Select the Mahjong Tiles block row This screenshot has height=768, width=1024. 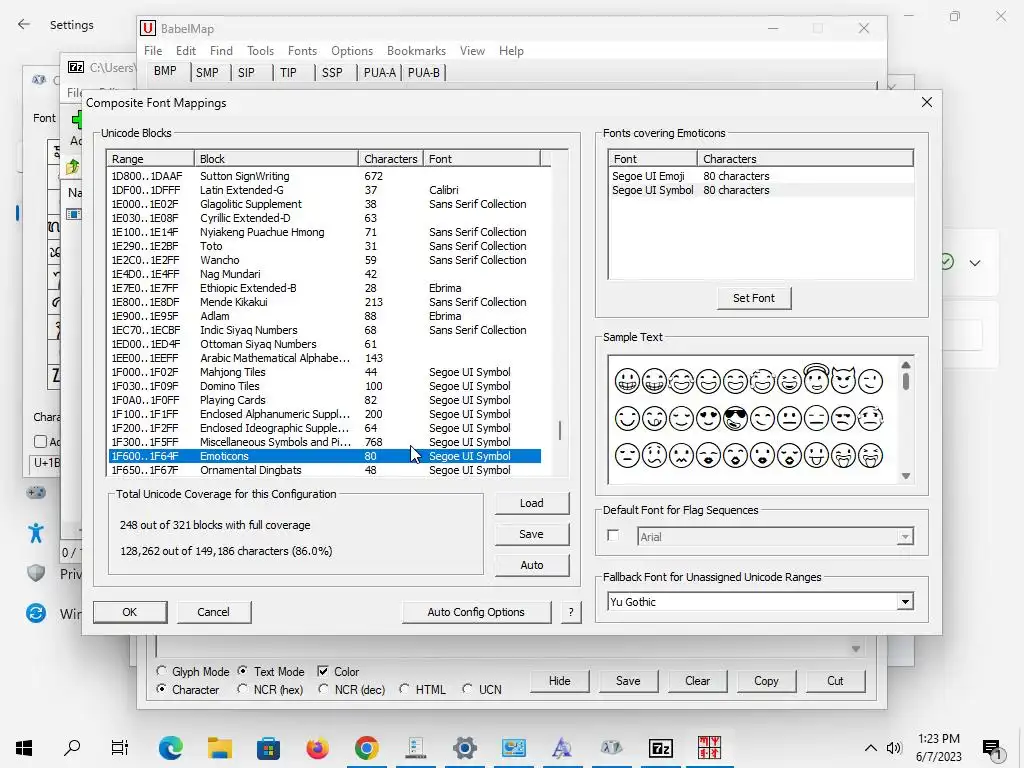coord(325,372)
